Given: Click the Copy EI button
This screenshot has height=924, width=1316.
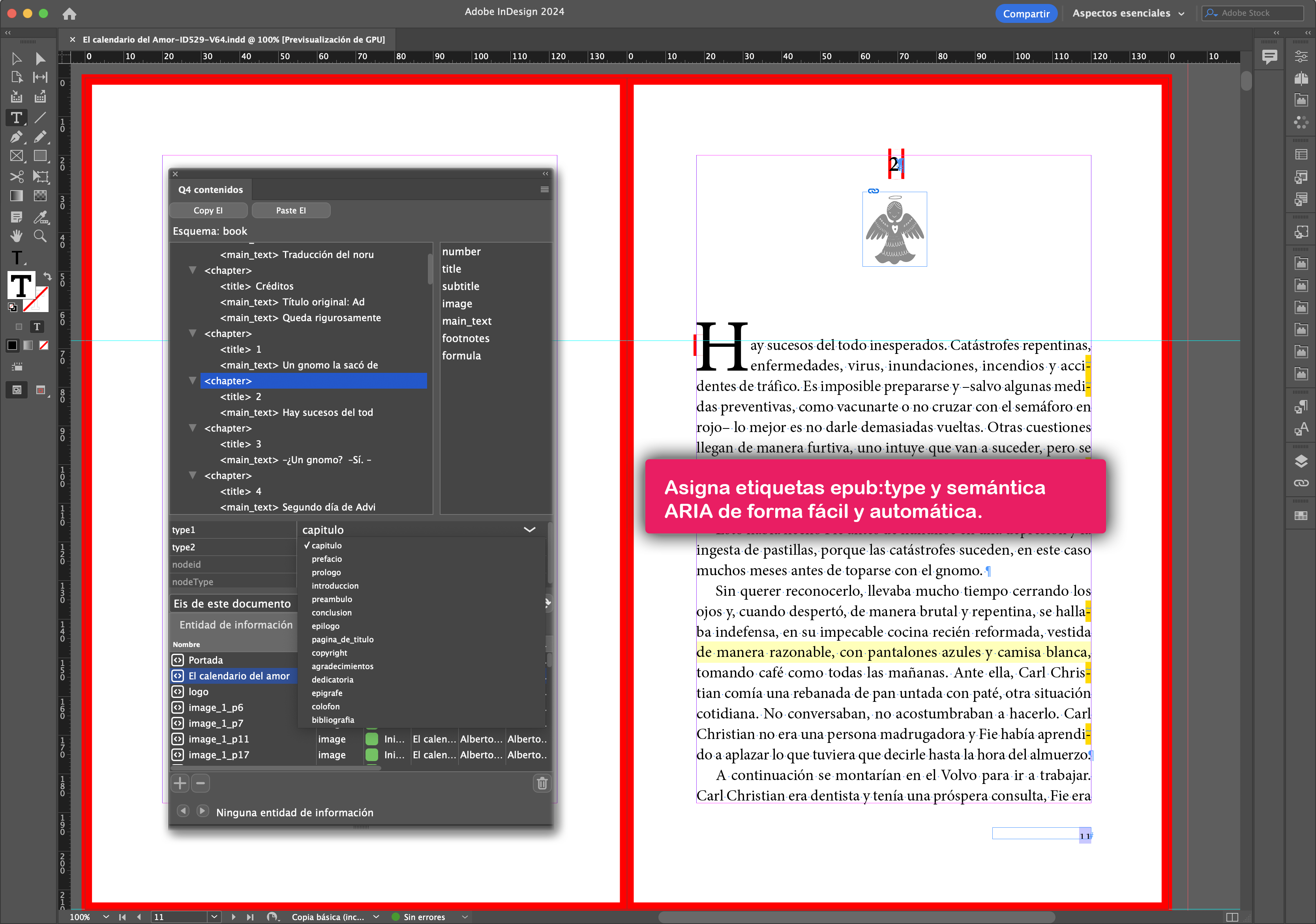Looking at the screenshot, I should coord(208,210).
